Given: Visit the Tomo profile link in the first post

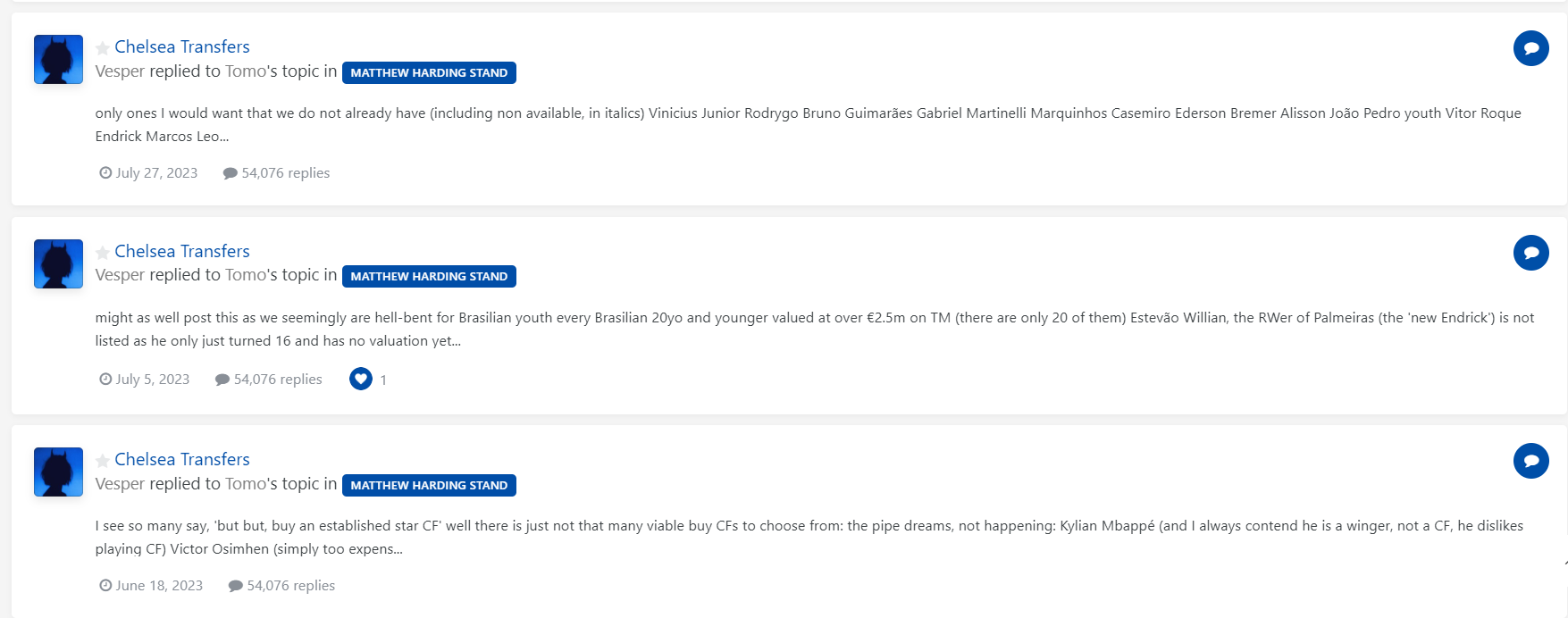Looking at the screenshot, I should 246,71.
